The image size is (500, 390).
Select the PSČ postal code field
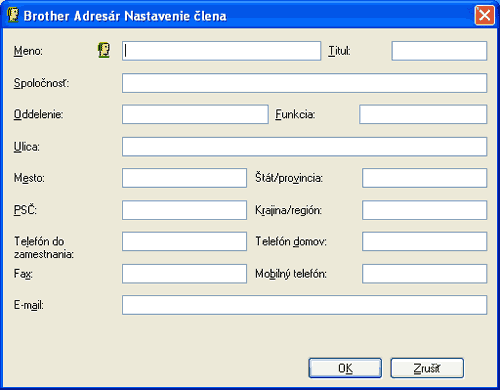tap(184, 210)
